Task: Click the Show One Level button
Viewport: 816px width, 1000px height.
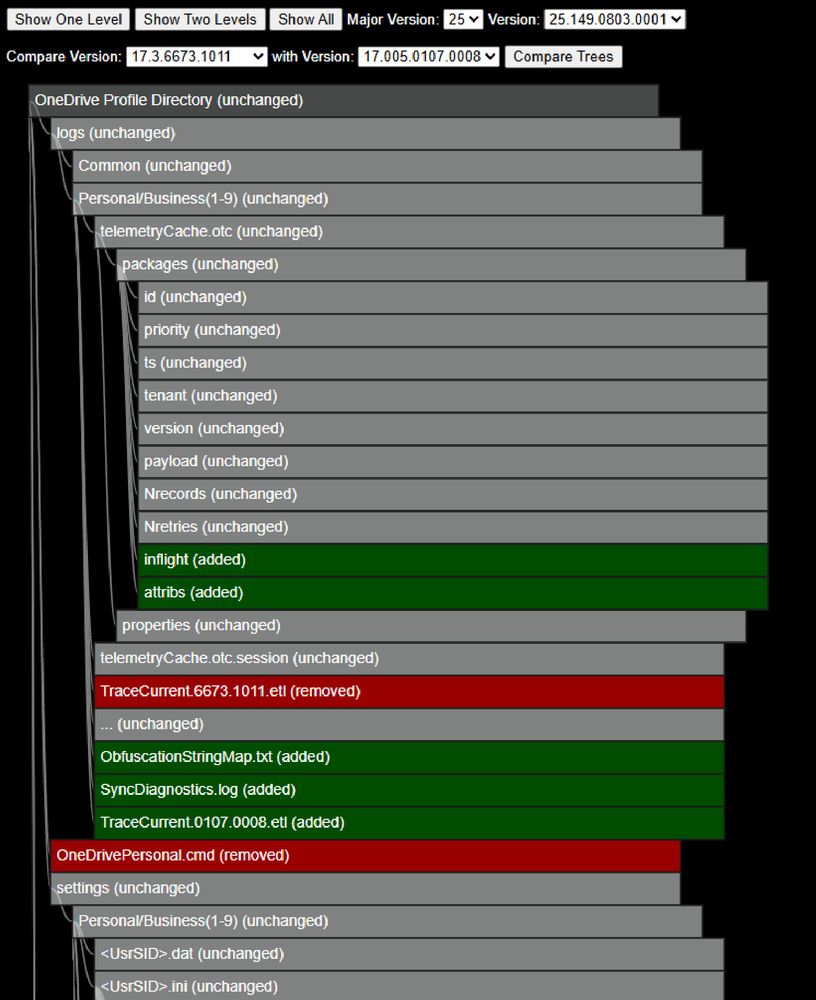Action: coord(68,19)
